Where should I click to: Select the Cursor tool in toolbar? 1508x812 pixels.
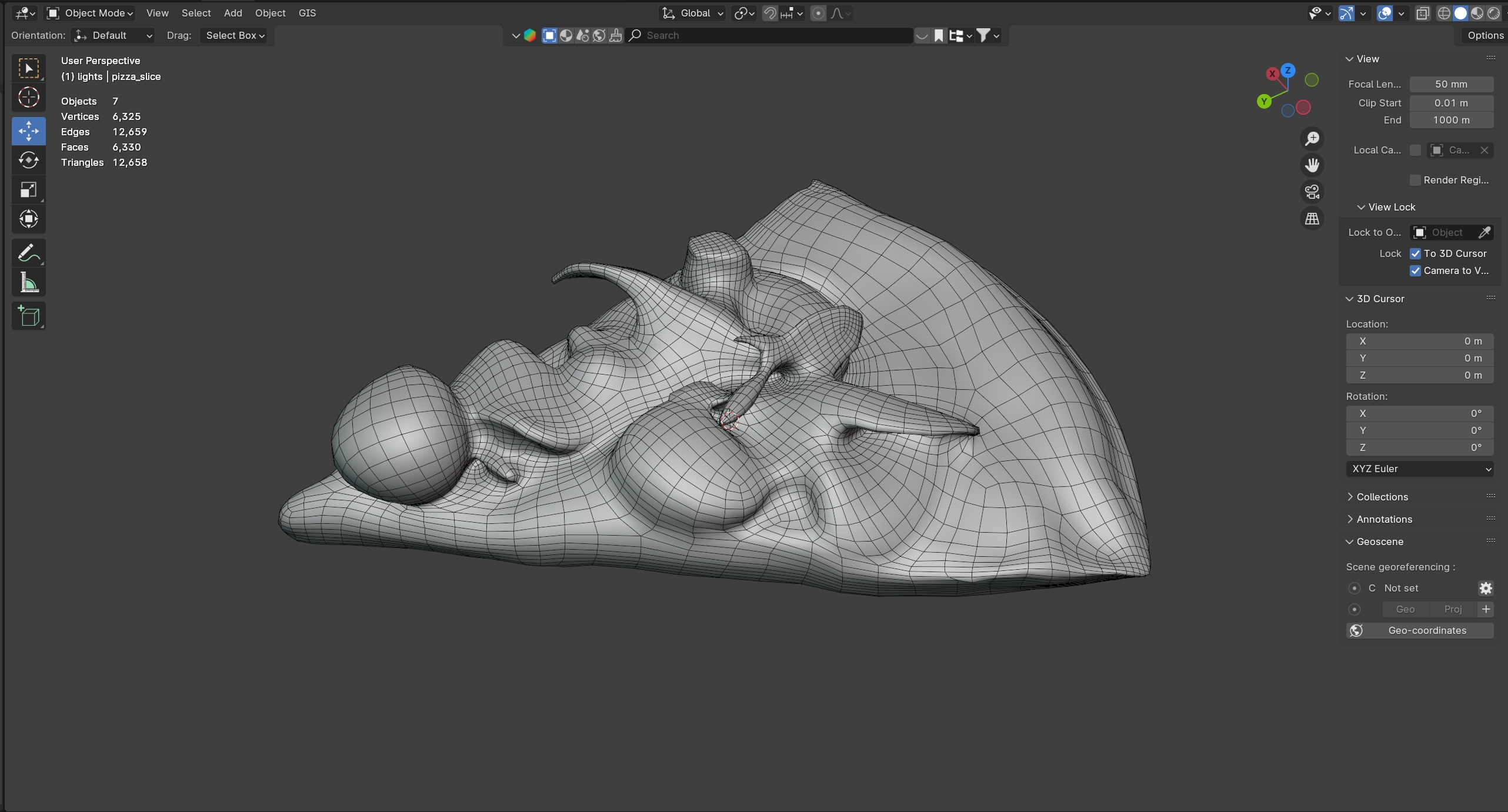point(28,98)
